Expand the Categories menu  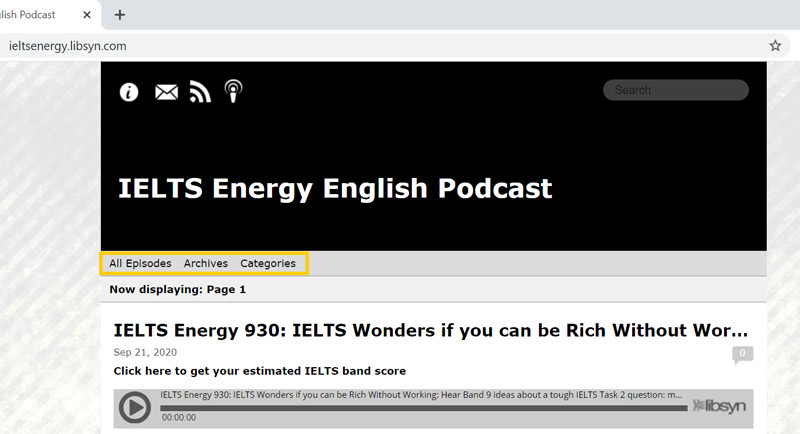[x=268, y=264]
